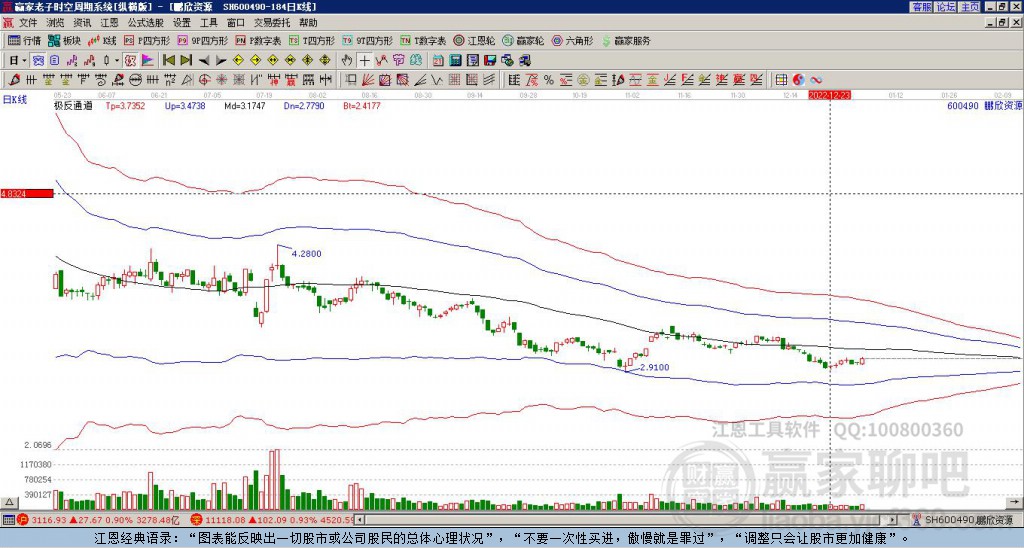Open the 公式选股 menu
This screenshot has height=548, width=1024.
(x=146, y=22)
